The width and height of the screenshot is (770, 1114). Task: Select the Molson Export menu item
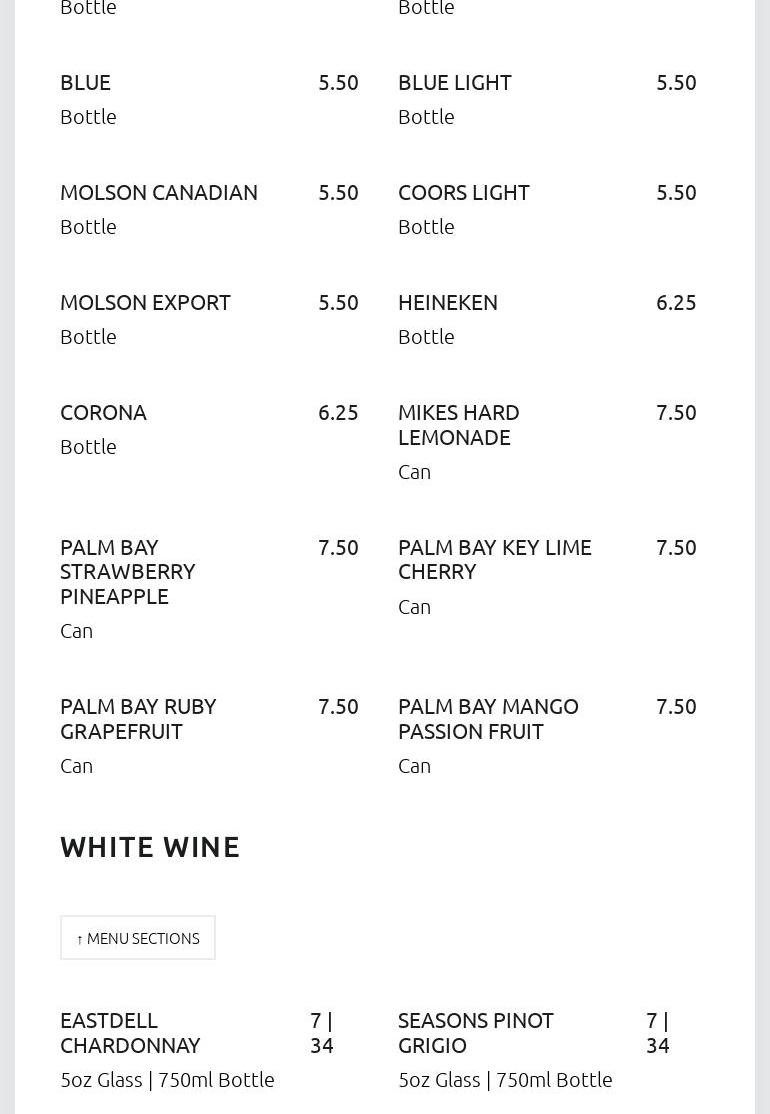coord(146,303)
